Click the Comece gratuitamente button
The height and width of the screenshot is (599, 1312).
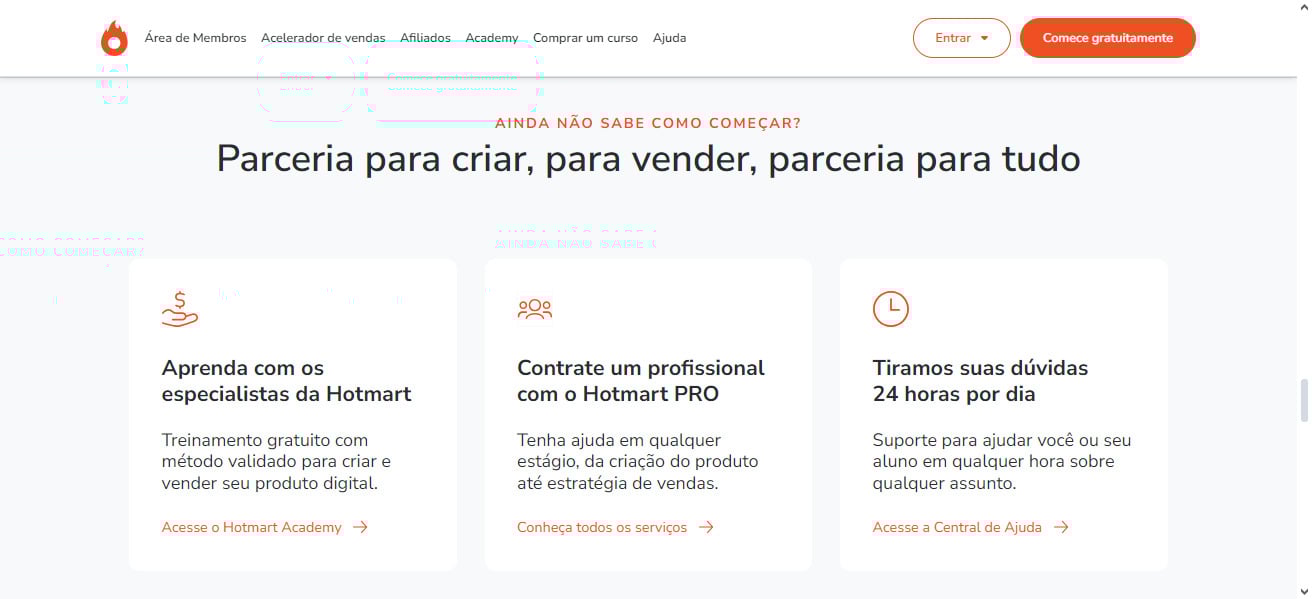tap(1107, 38)
